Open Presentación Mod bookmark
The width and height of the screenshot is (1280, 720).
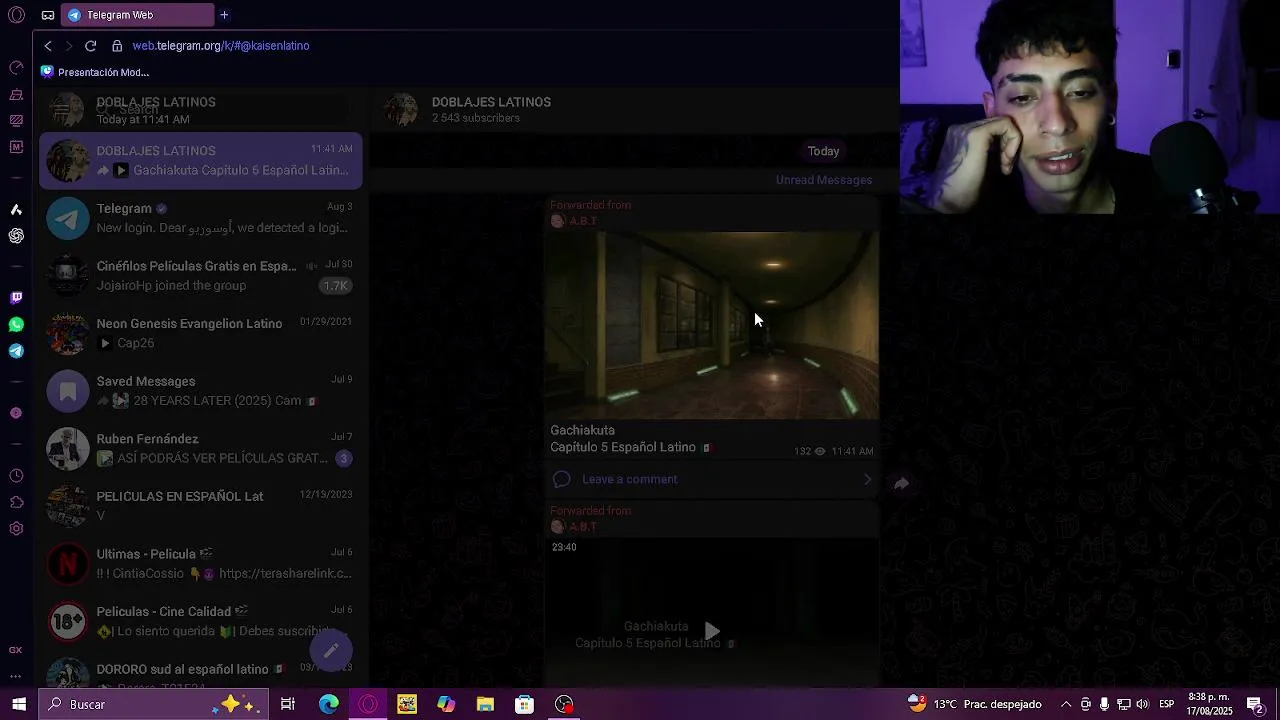pos(95,72)
